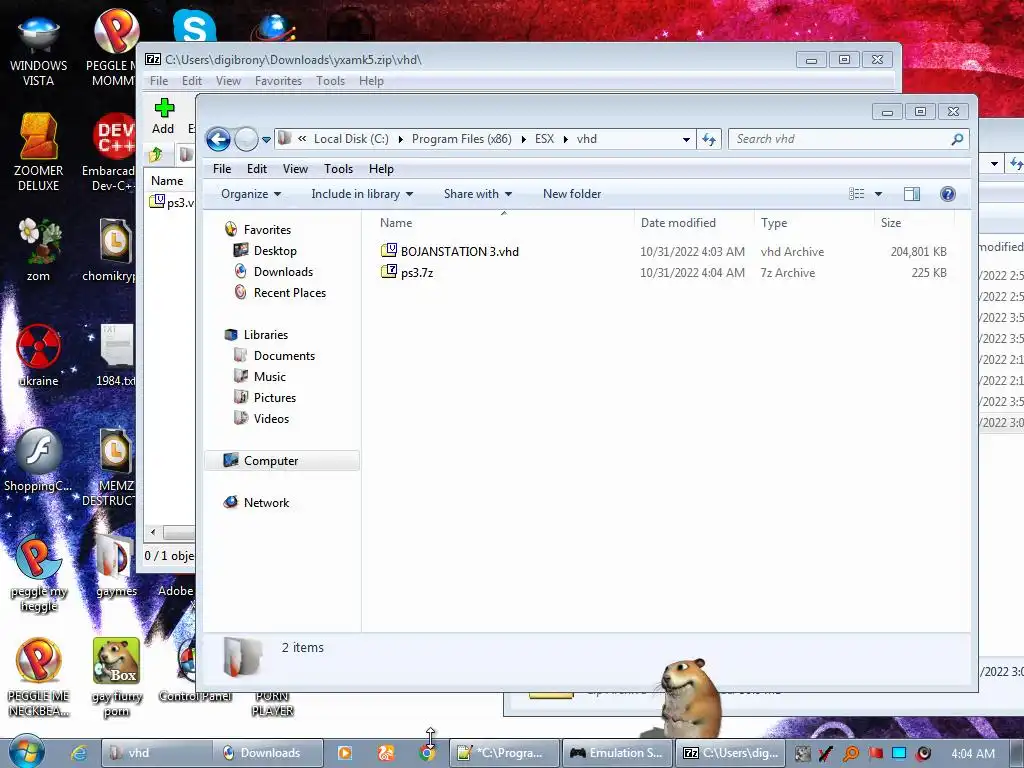Screen dimensions: 1024x768
Task: Click the search magnifier icon
Action: (x=957, y=139)
